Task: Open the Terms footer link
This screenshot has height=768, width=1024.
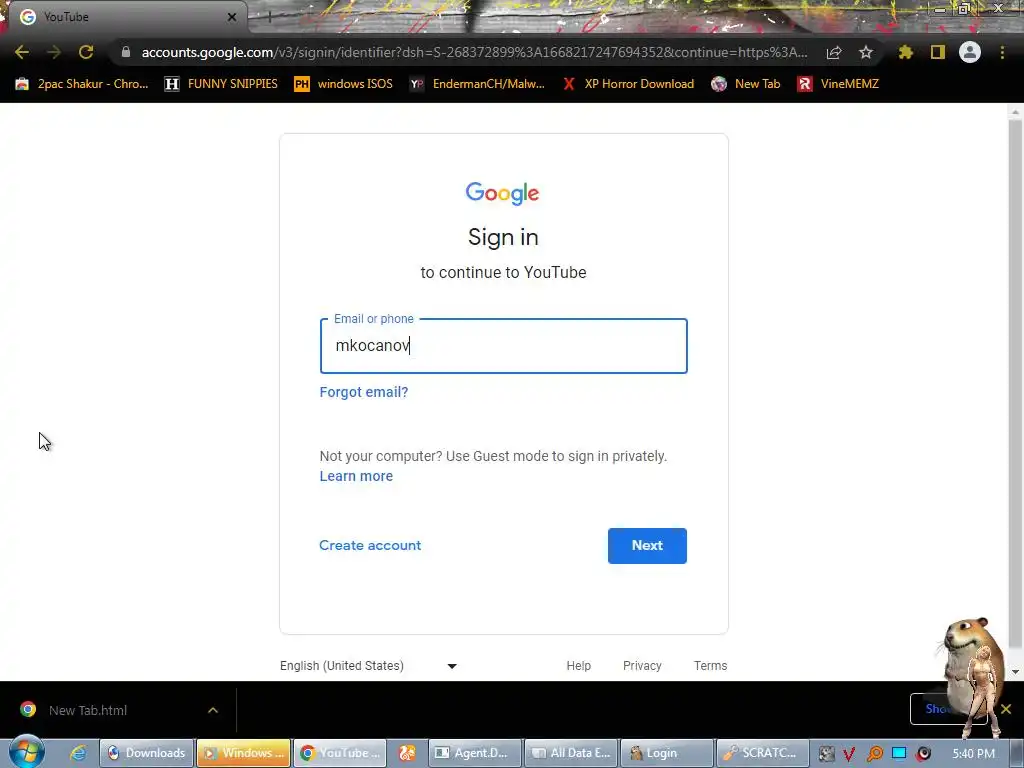Action: click(710, 665)
